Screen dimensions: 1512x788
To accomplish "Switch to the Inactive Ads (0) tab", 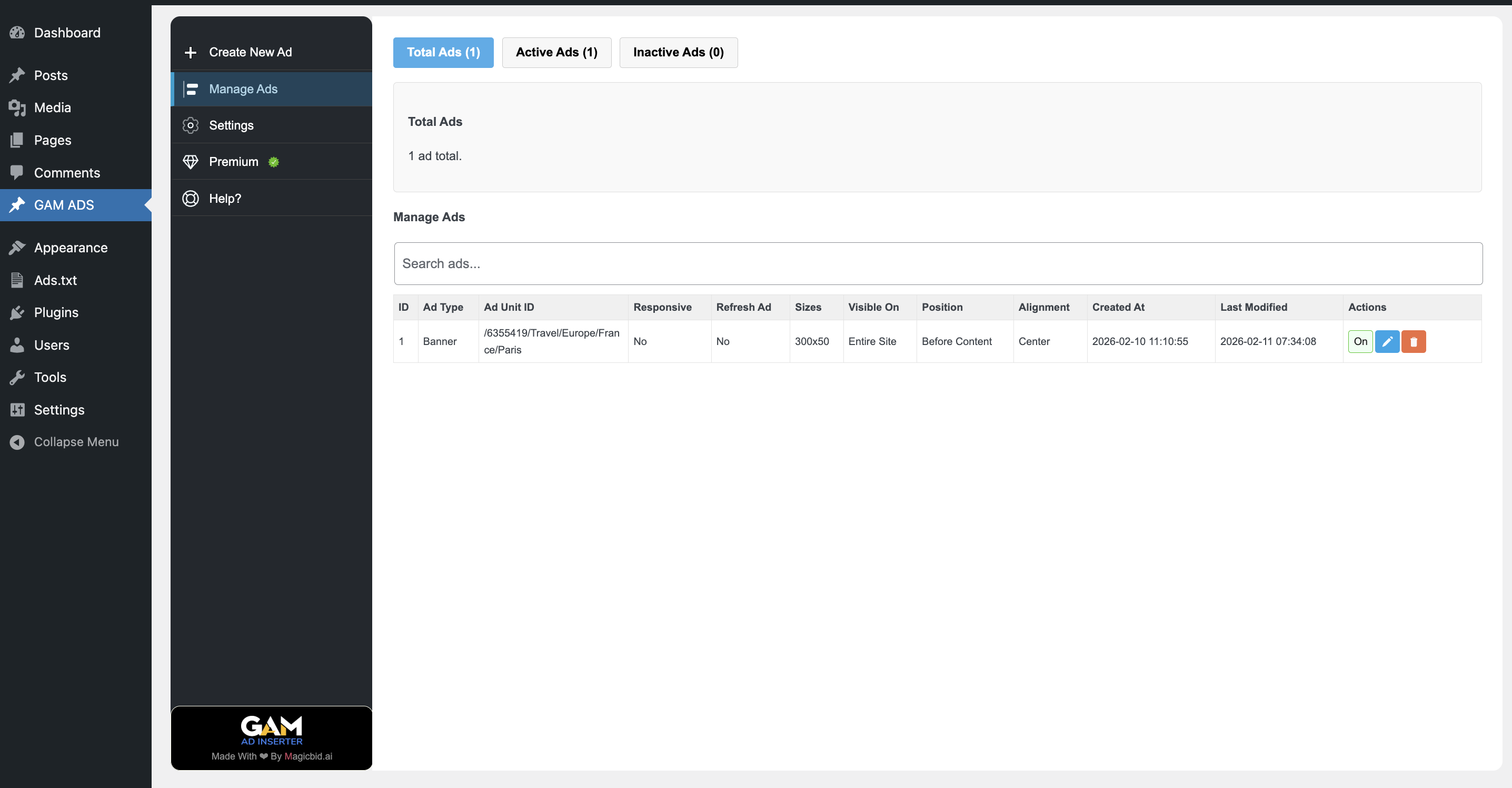I will [x=678, y=52].
